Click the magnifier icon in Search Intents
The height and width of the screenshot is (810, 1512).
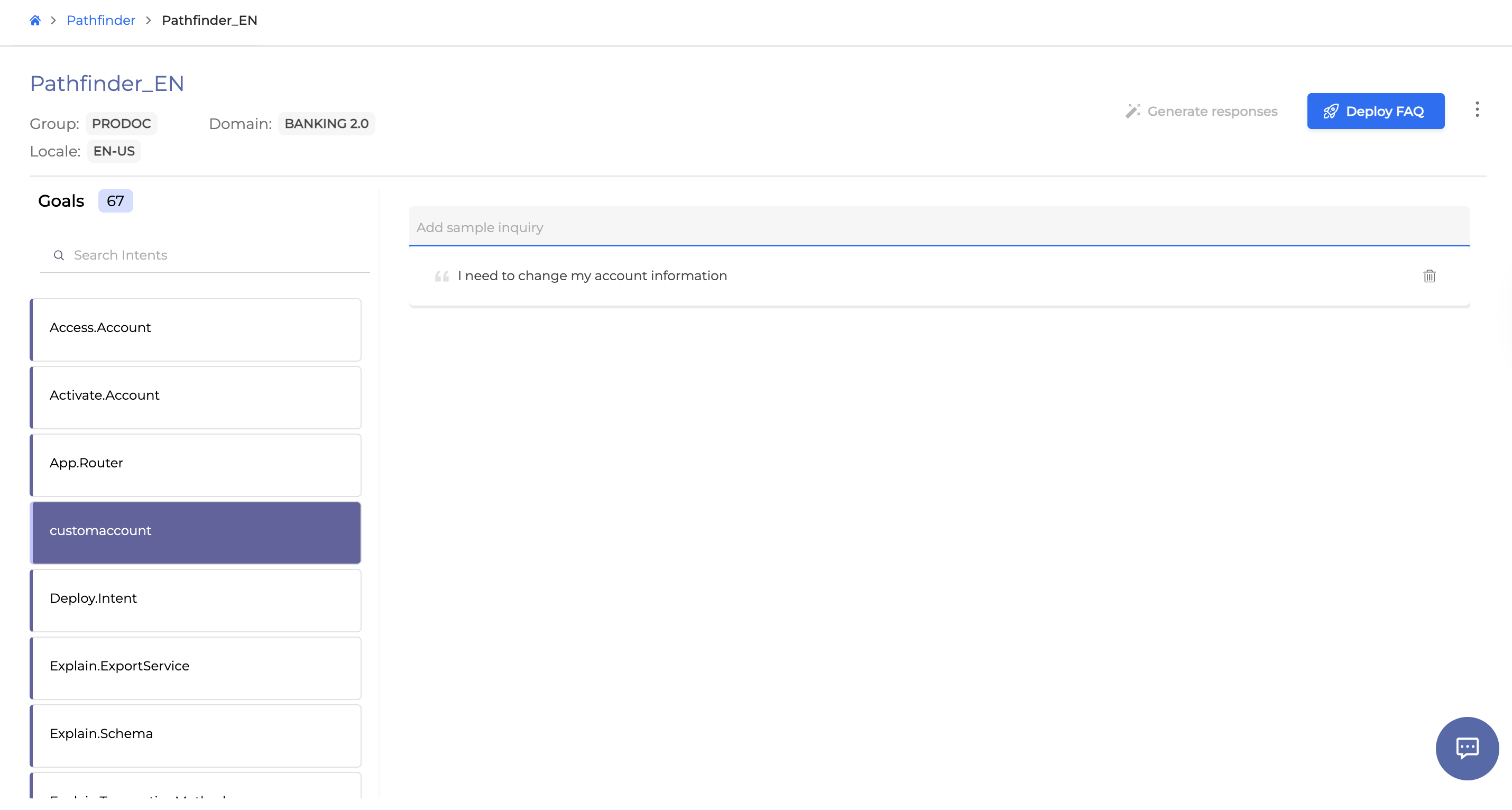pos(59,255)
